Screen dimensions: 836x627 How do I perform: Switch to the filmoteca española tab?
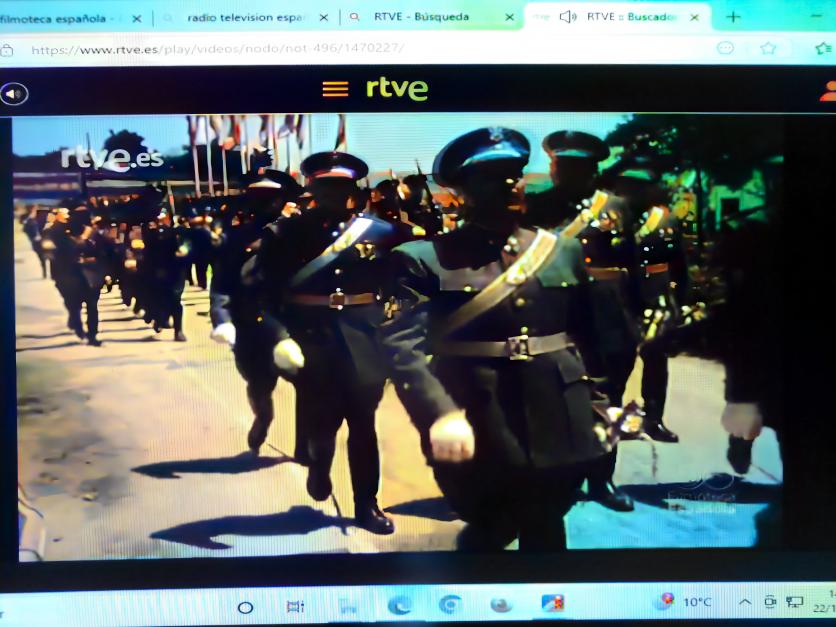click(x=60, y=18)
